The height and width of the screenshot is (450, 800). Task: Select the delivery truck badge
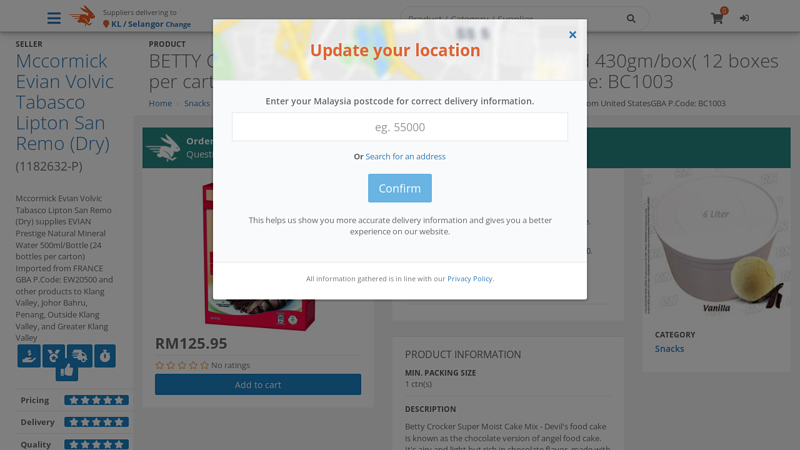79,356
